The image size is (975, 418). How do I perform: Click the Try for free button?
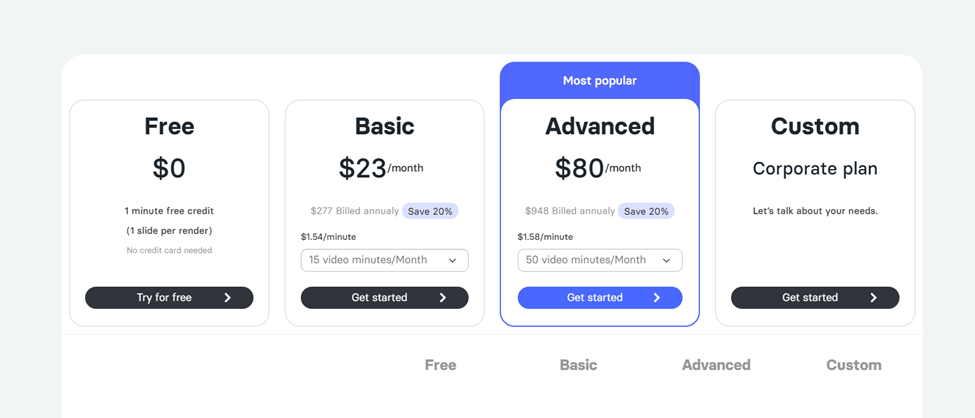[169, 297]
